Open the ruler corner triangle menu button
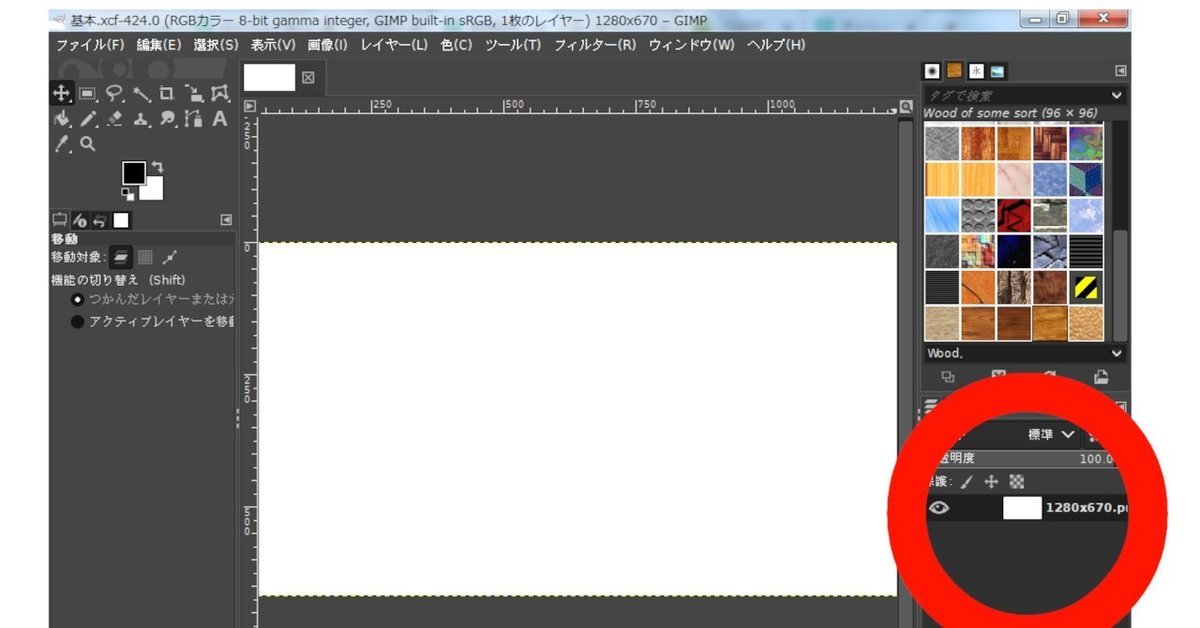Image resolution: width=1200 pixels, height=628 pixels. [250, 107]
